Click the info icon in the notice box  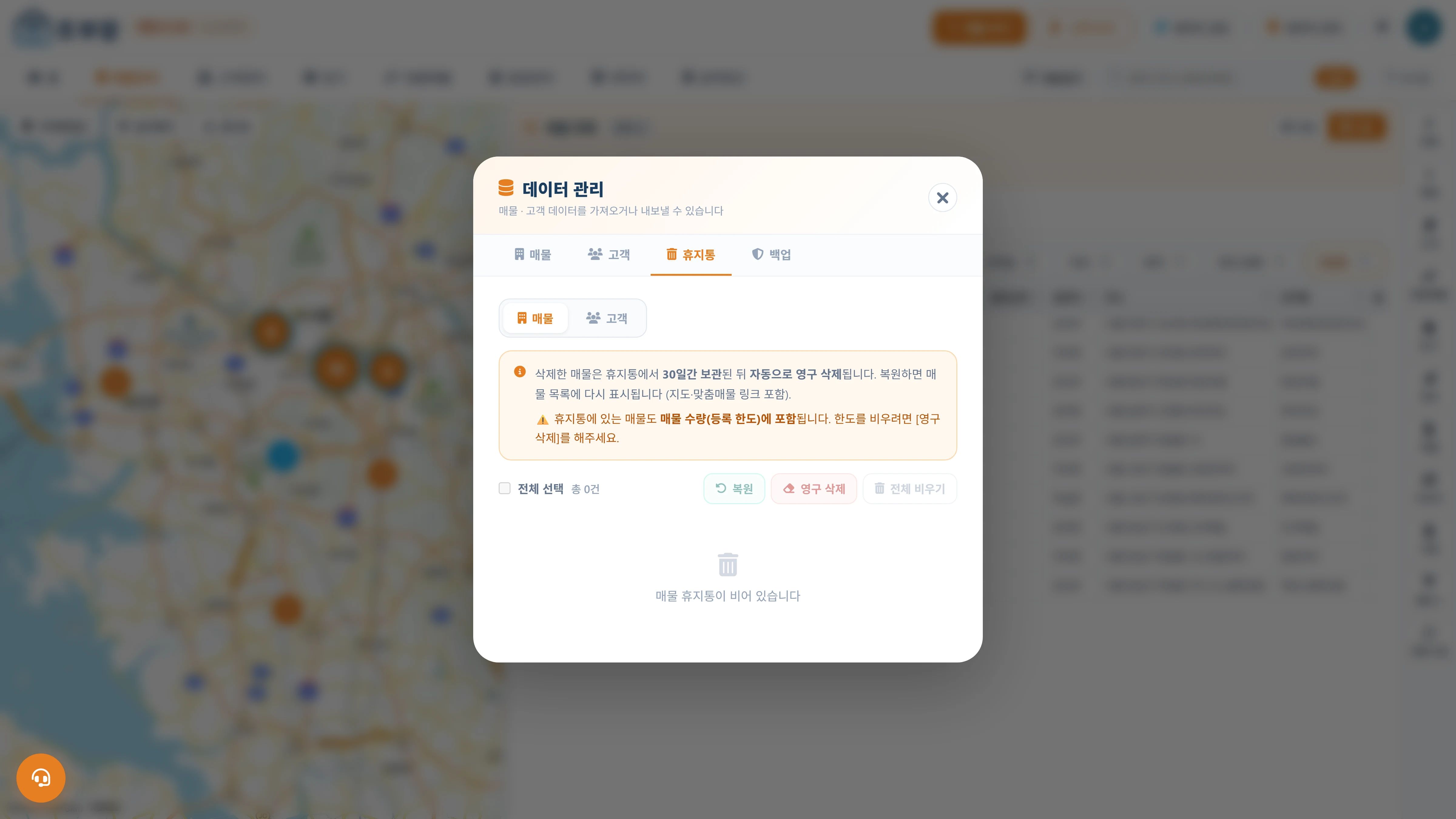519,372
